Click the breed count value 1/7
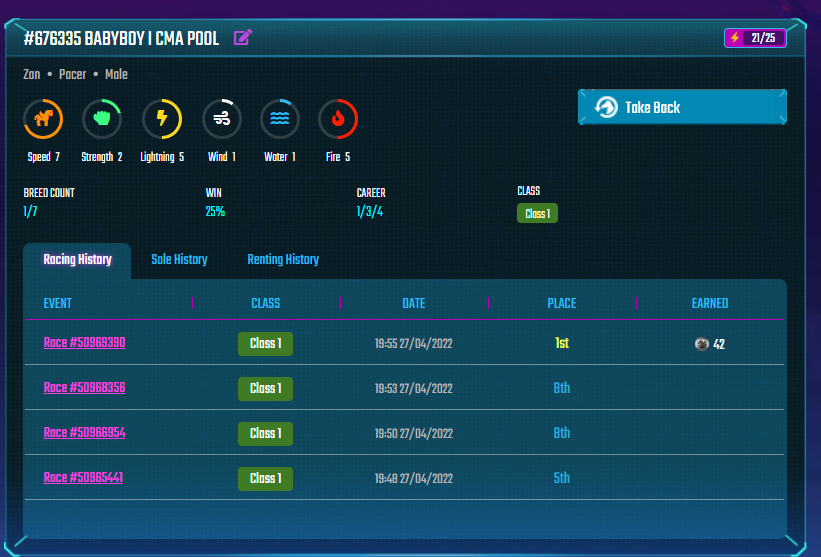The width and height of the screenshot is (821, 557). coord(30,212)
